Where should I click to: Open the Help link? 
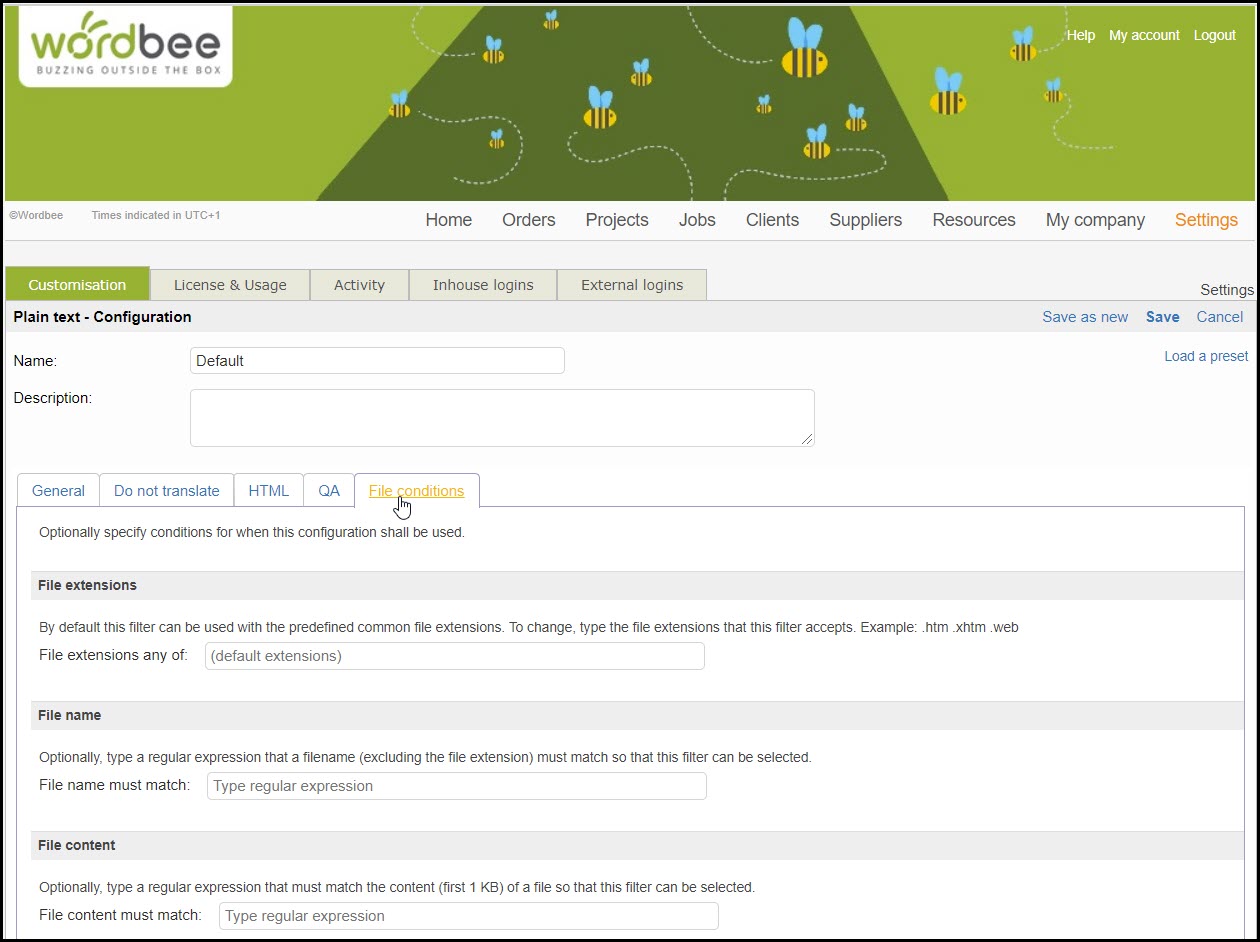[x=1081, y=35]
